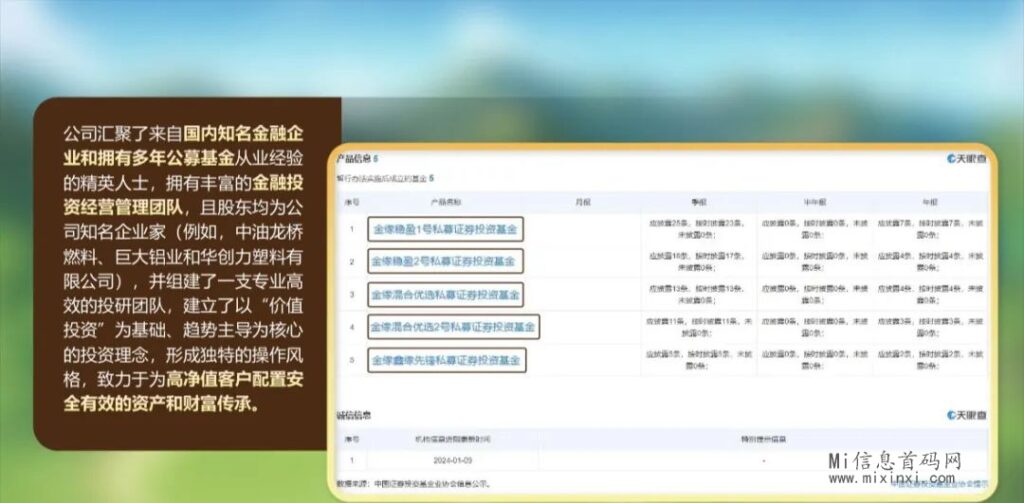Click the Tianyancha logo beside 诚信信息
The image size is (1024, 503).
pos(966,415)
